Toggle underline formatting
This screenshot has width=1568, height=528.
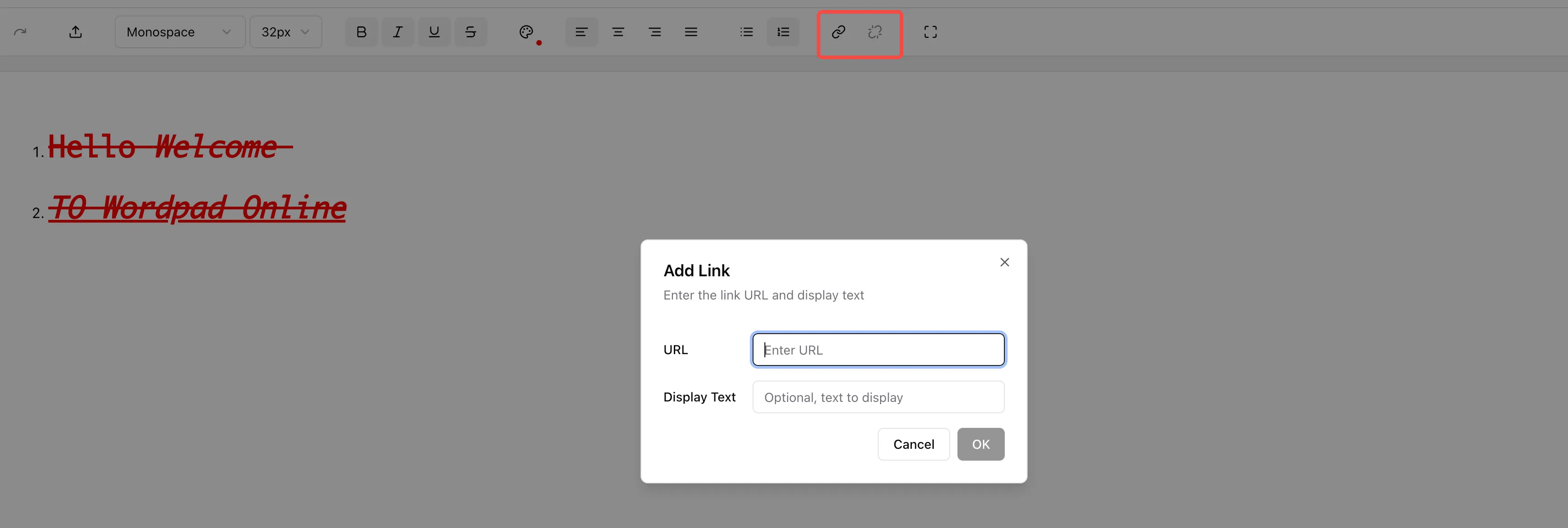[x=434, y=31]
